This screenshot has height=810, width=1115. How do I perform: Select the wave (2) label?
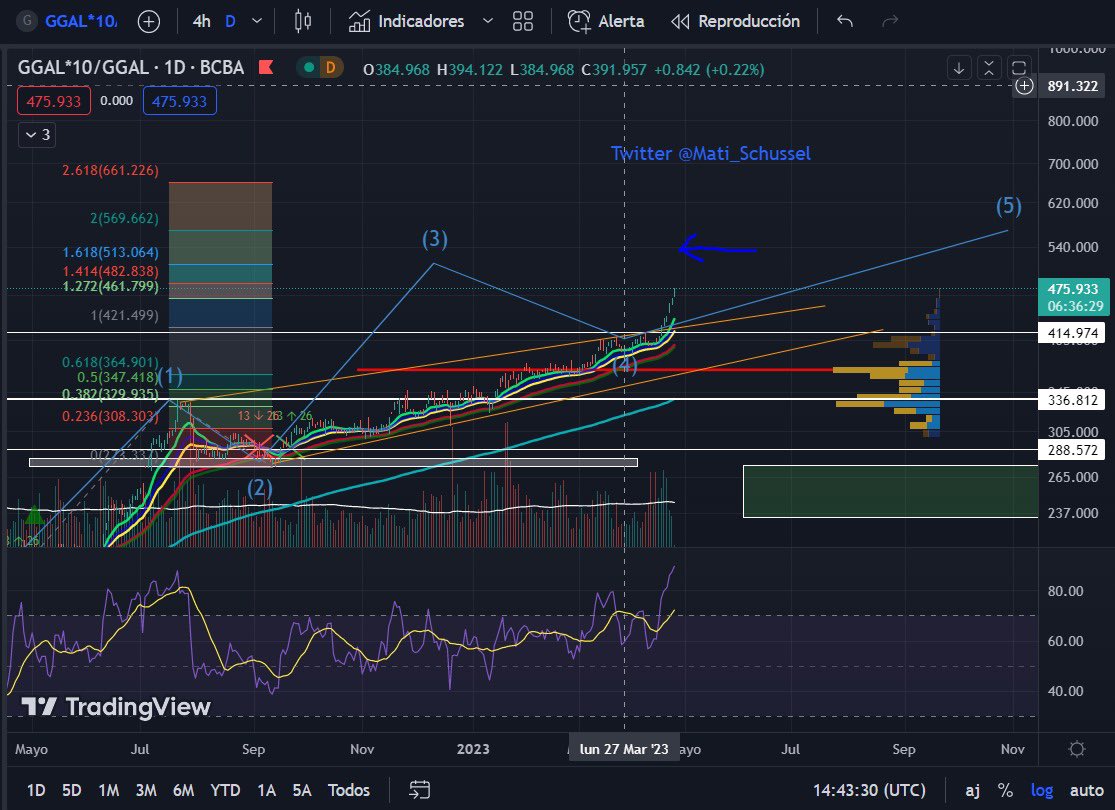tap(260, 489)
